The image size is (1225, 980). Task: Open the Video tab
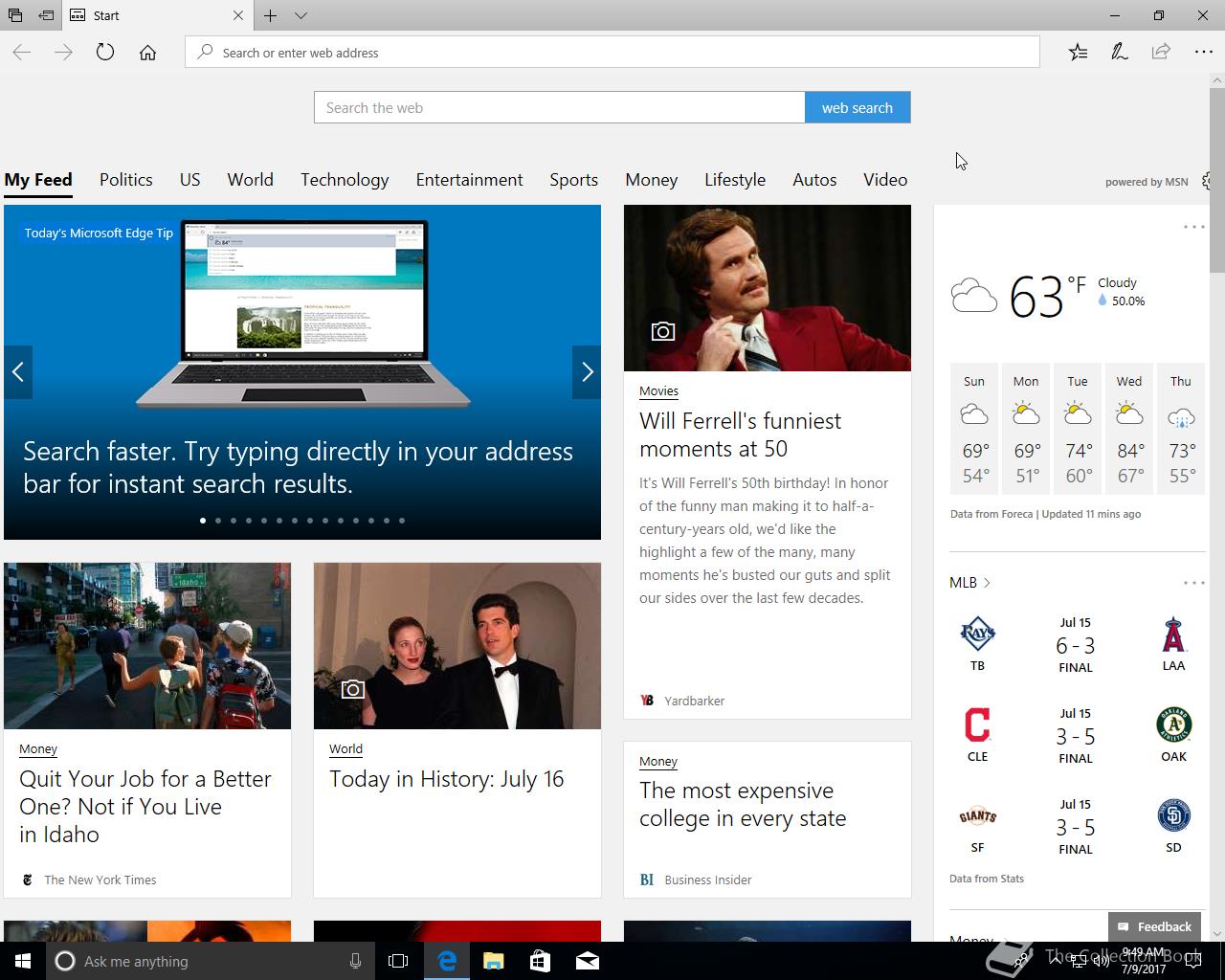[885, 180]
